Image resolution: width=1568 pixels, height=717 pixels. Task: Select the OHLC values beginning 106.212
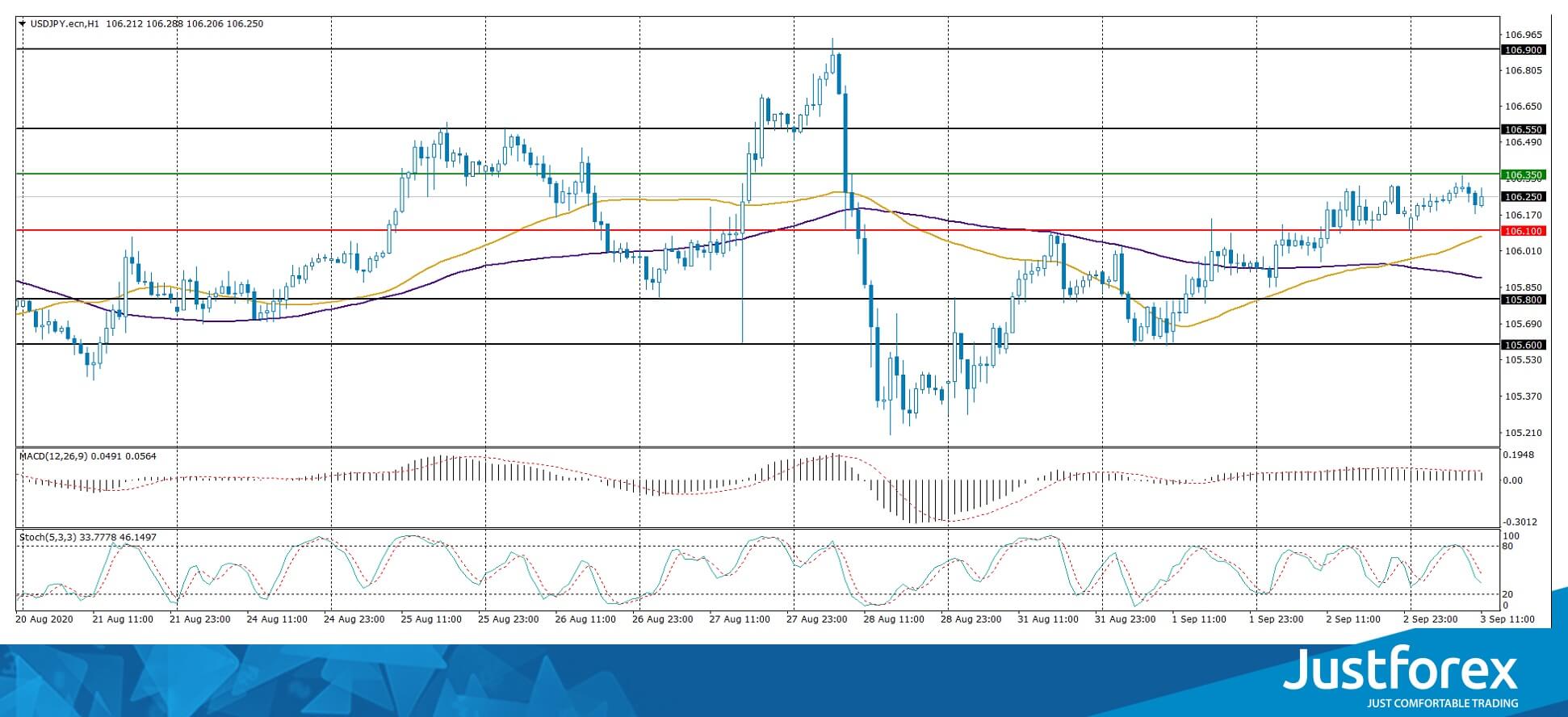pos(184,23)
